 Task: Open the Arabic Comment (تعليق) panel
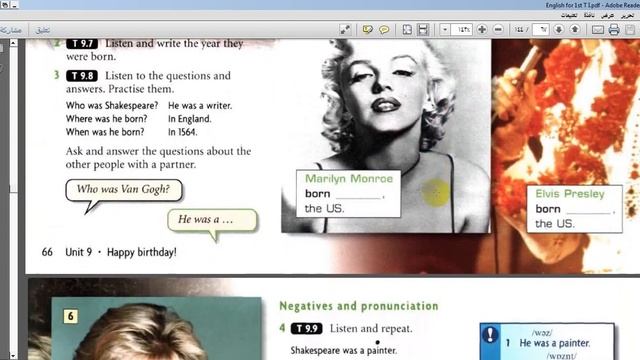(42, 30)
